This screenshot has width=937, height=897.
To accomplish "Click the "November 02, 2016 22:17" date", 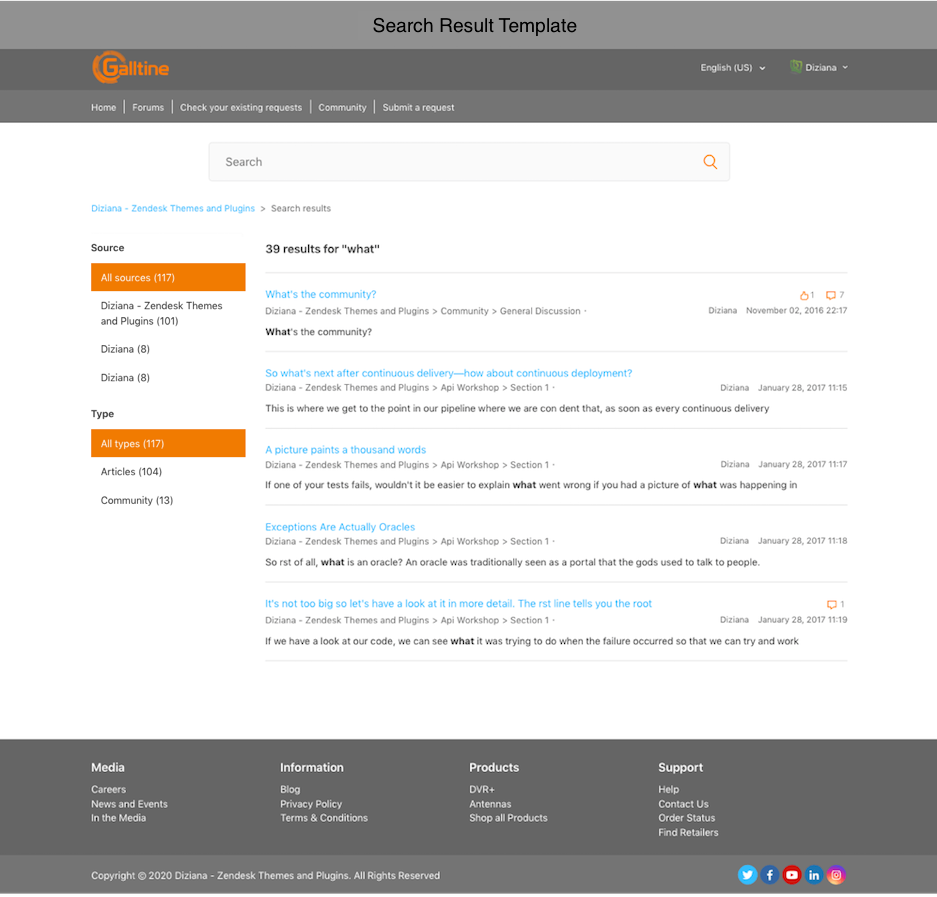I will [796, 311].
